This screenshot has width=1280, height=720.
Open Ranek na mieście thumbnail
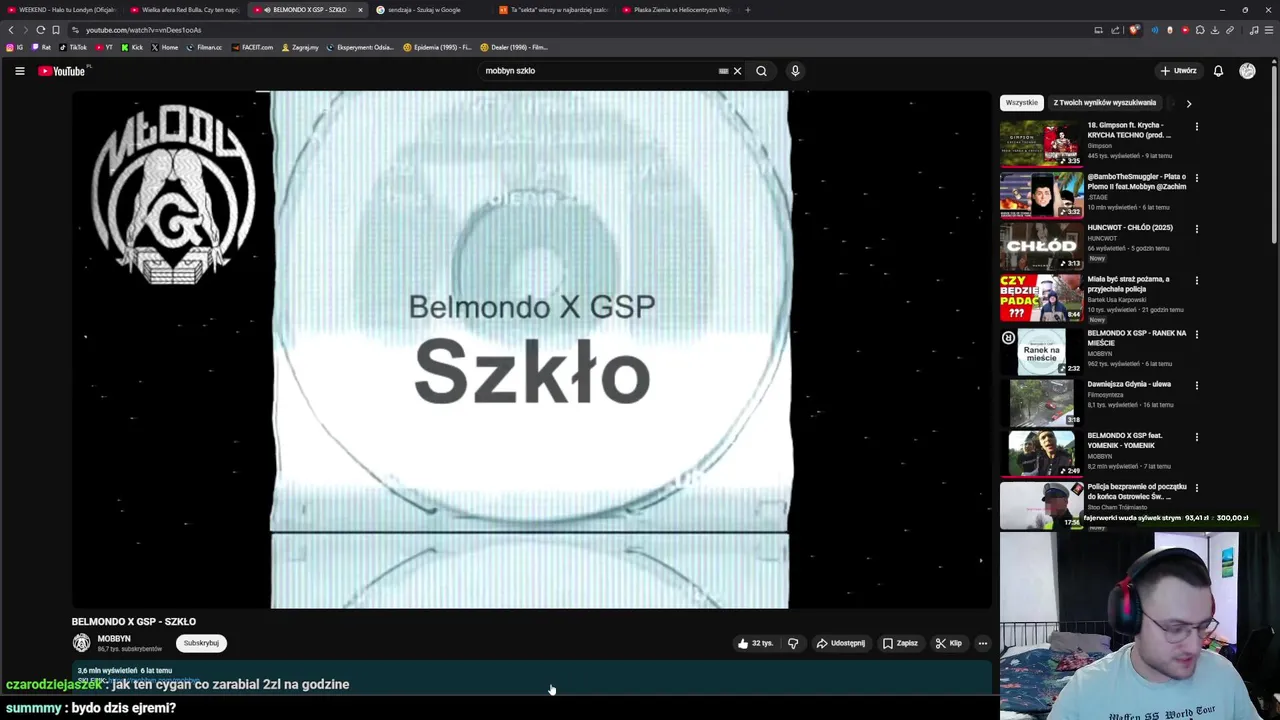pos(1041,351)
